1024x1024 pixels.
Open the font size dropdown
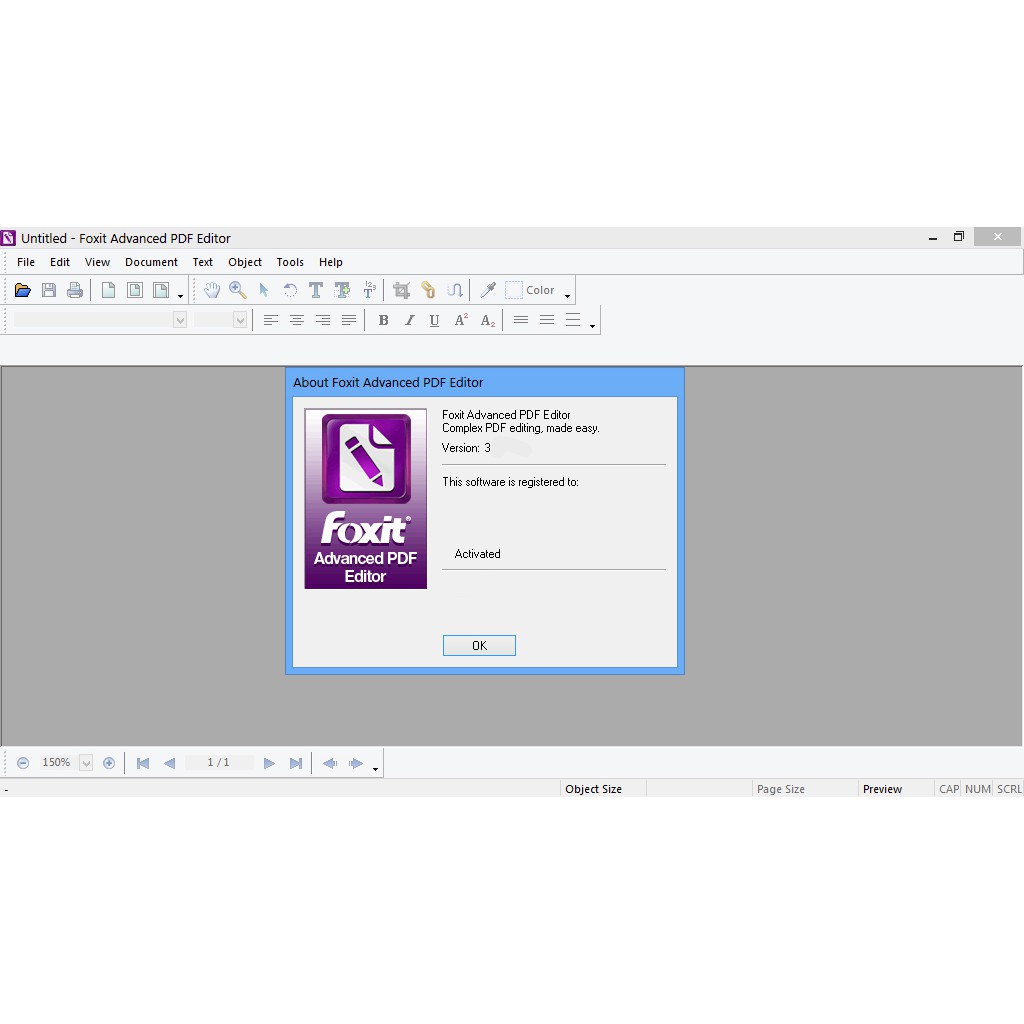(240, 320)
